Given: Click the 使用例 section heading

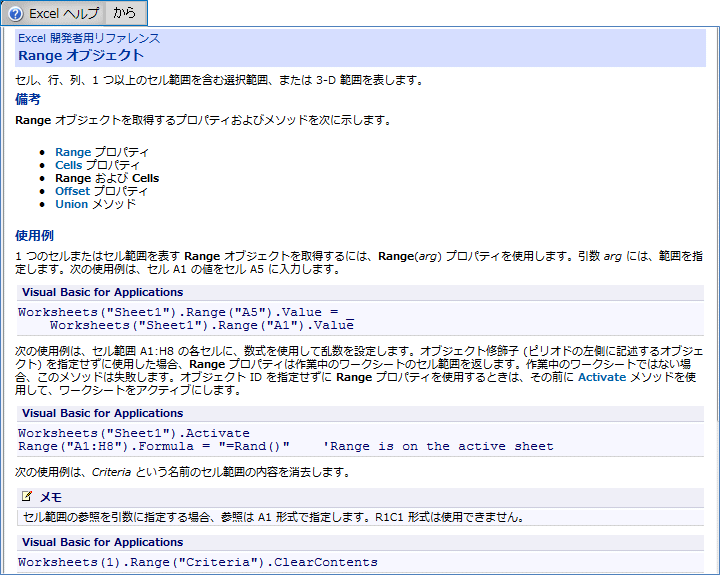Looking at the screenshot, I should coord(34,236).
